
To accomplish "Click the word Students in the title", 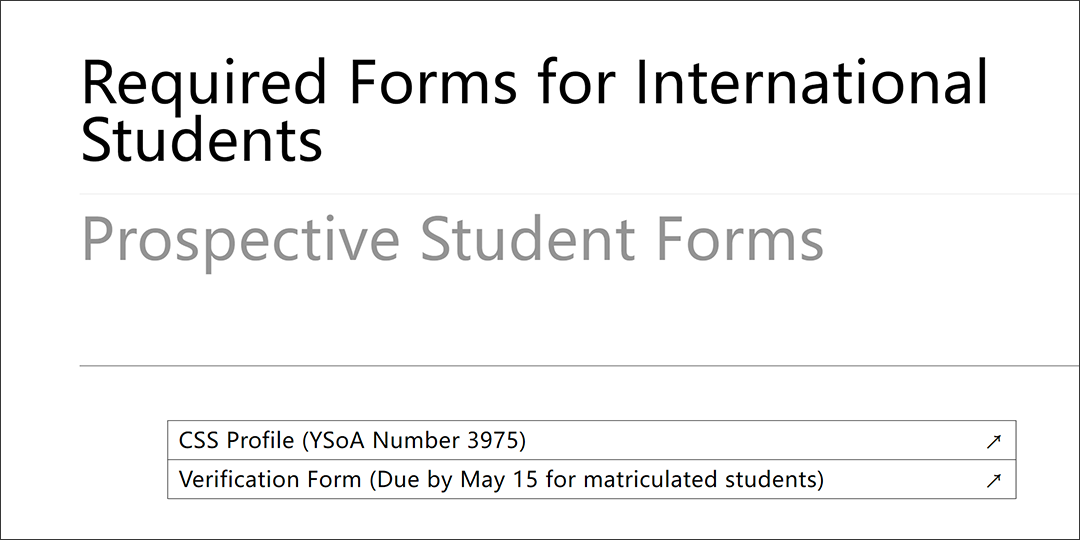I will [x=202, y=138].
